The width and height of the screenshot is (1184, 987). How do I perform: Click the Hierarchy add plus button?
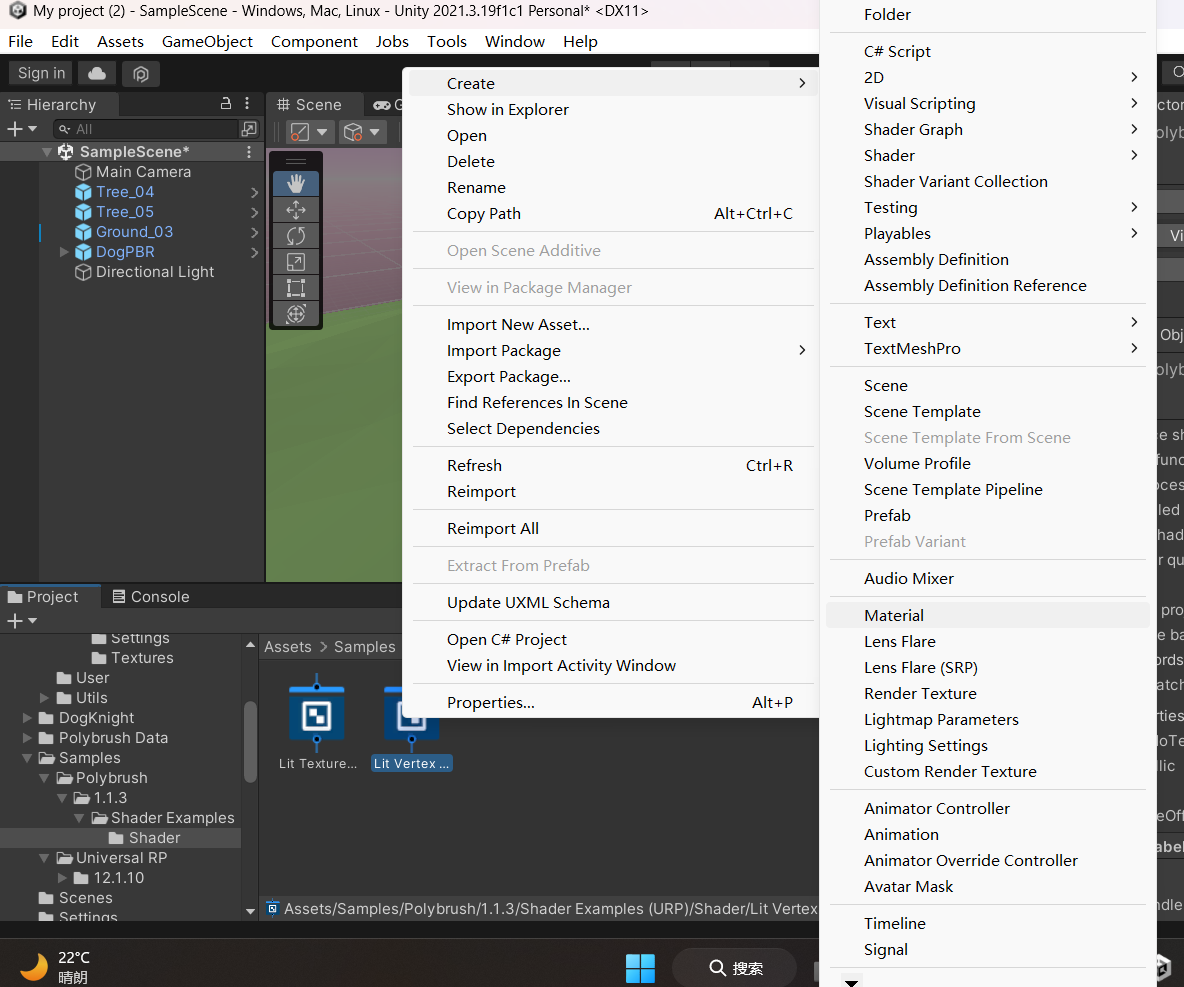(14, 129)
